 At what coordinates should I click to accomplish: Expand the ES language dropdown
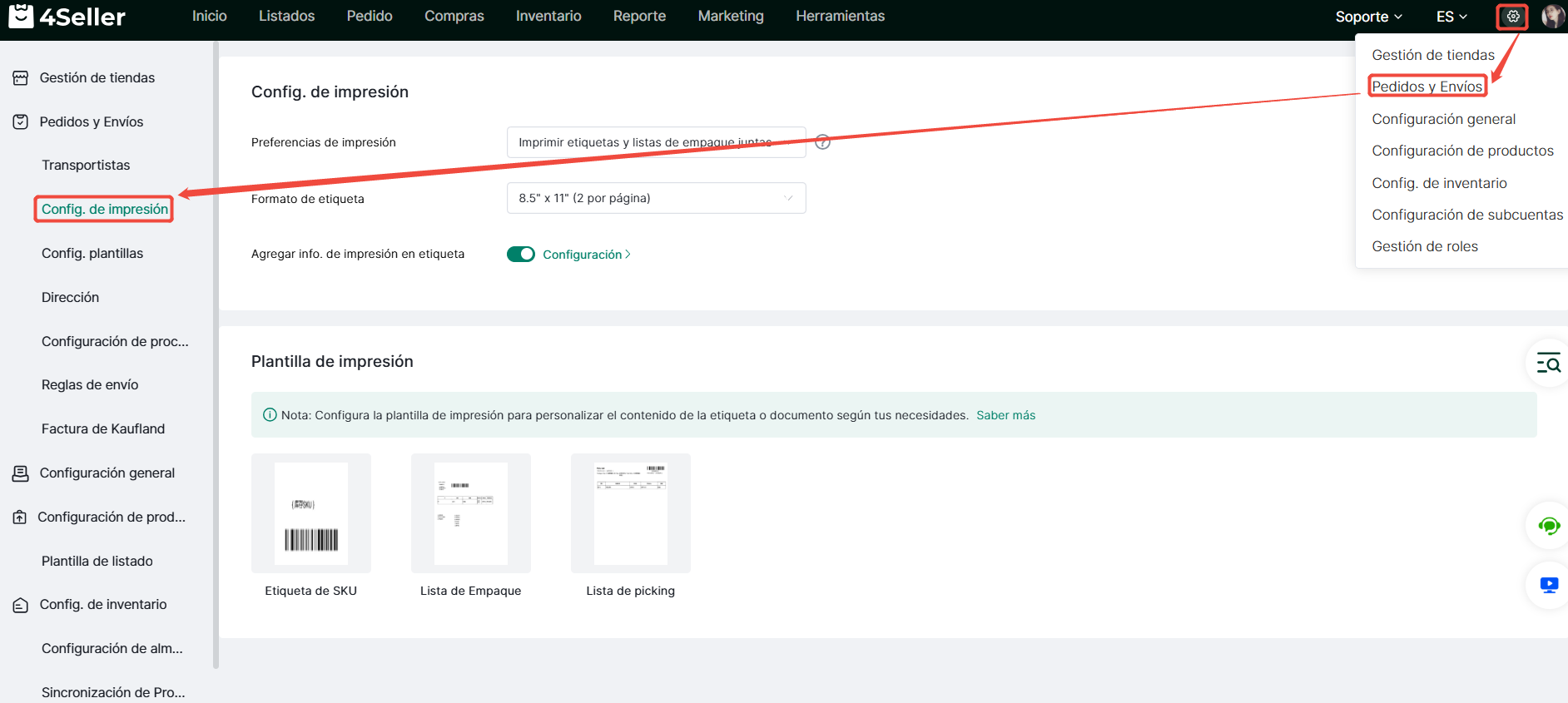point(1451,17)
